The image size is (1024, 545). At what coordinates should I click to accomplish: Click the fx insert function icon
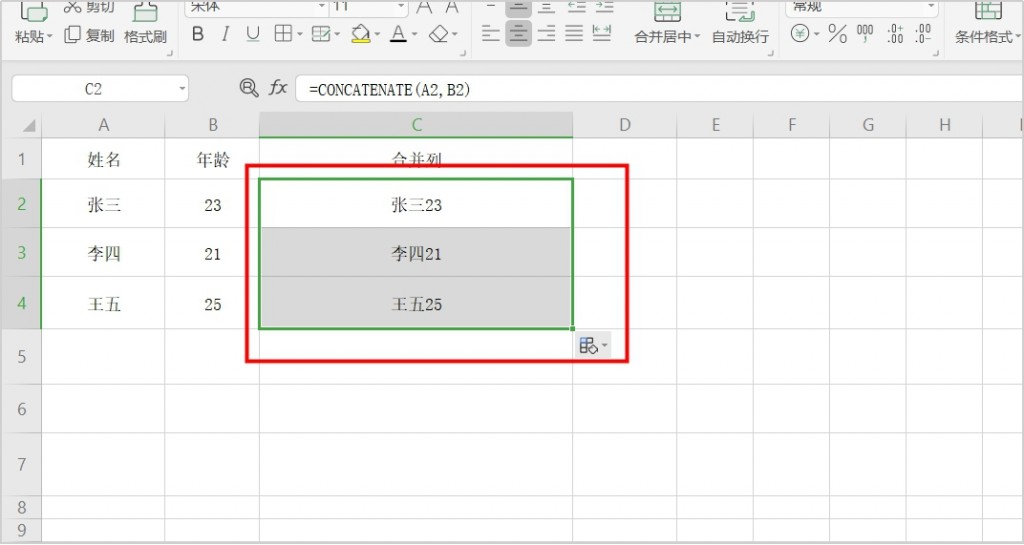pos(278,88)
